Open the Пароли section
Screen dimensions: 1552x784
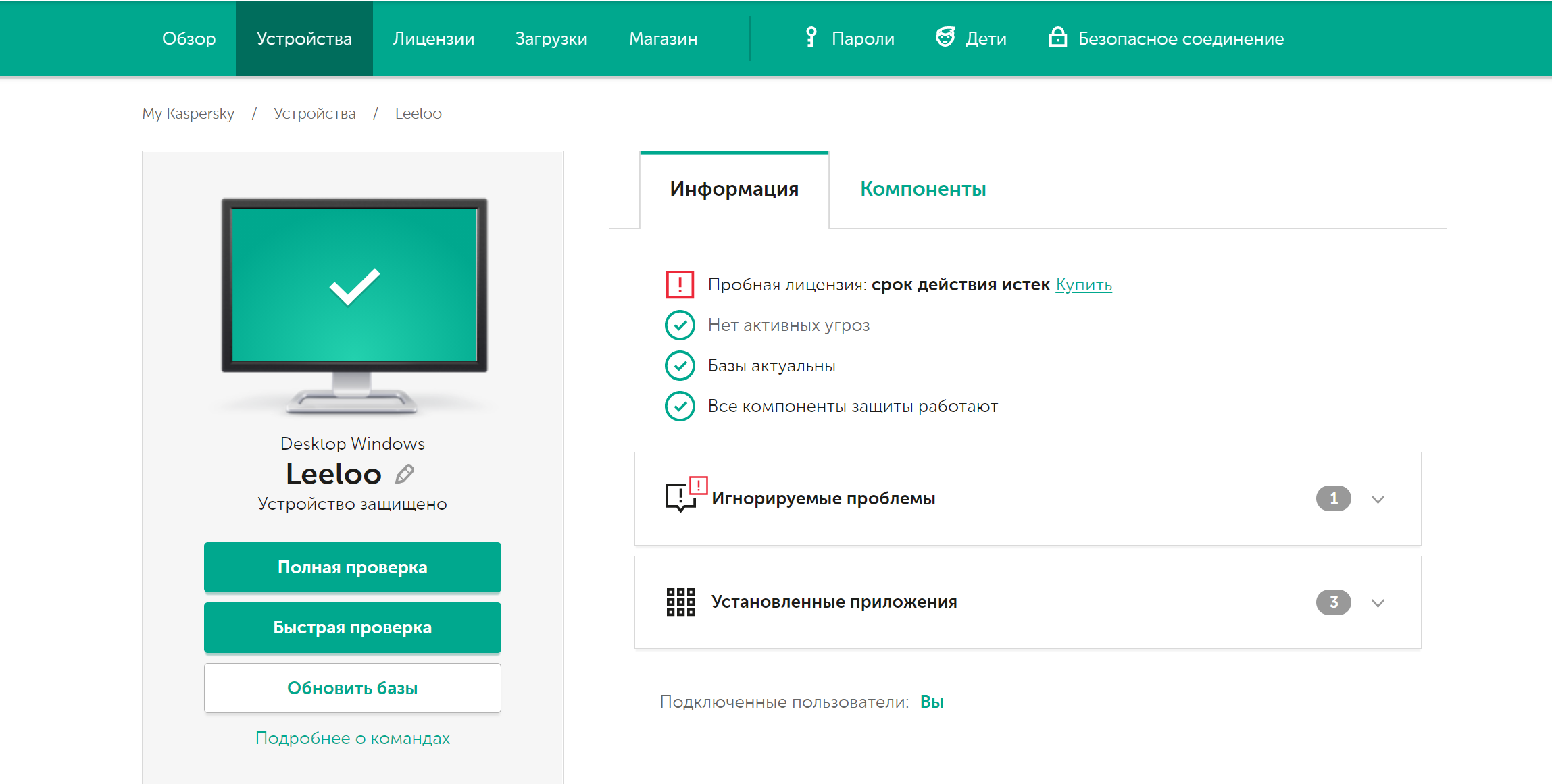click(x=849, y=38)
